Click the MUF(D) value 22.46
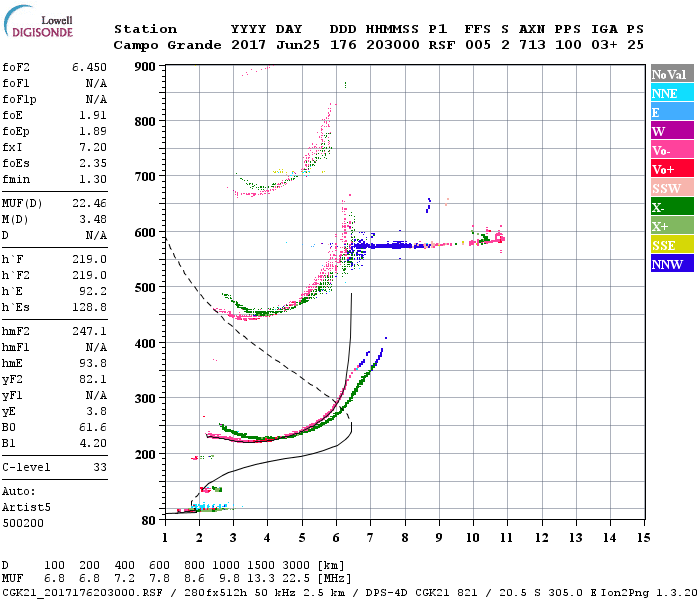The width and height of the screenshot is (700, 600). pyautogui.click(x=89, y=204)
